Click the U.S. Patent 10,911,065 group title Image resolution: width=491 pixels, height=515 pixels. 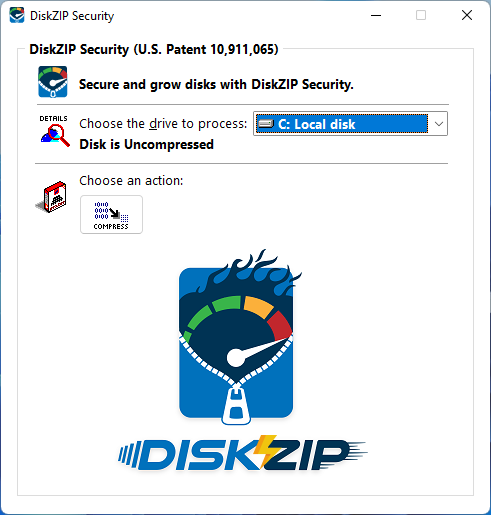click(154, 49)
